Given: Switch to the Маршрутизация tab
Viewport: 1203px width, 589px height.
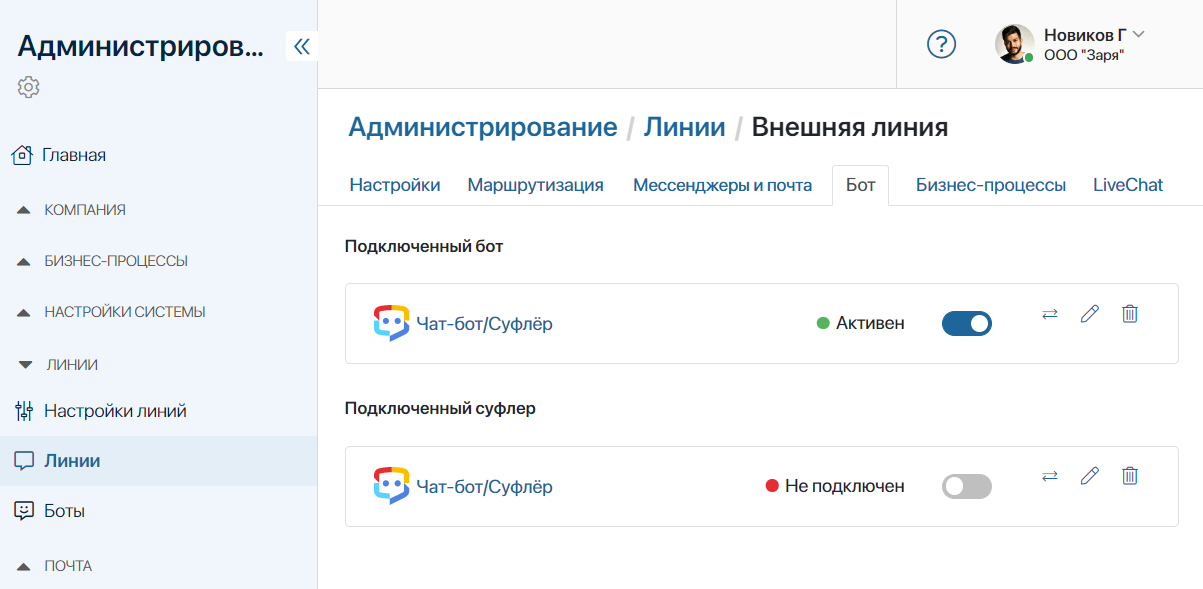Looking at the screenshot, I should 535,185.
